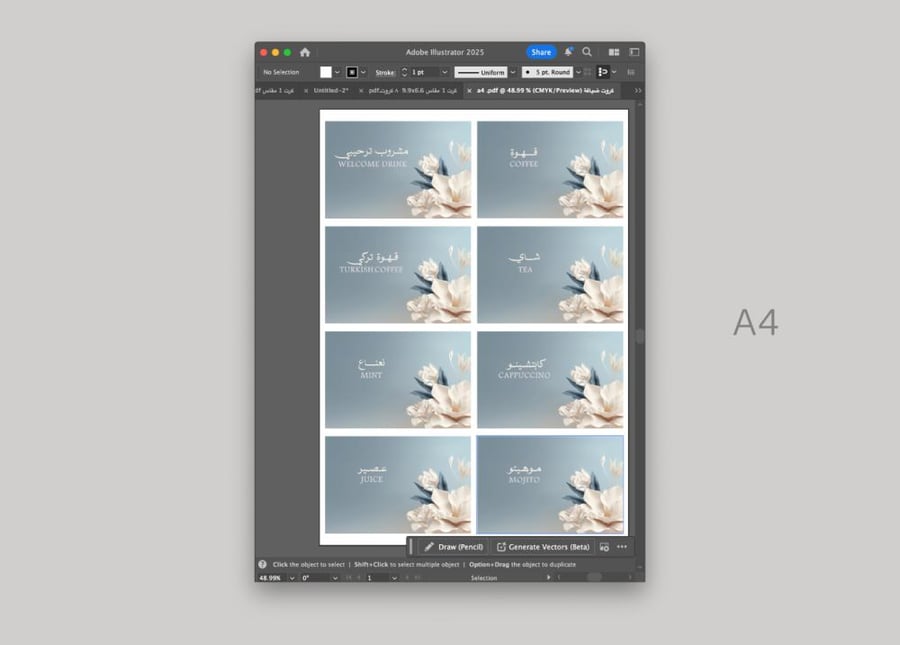The height and width of the screenshot is (645, 900).
Task: Select the Turkish Coffee card
Action: click(x=398, y=275)
